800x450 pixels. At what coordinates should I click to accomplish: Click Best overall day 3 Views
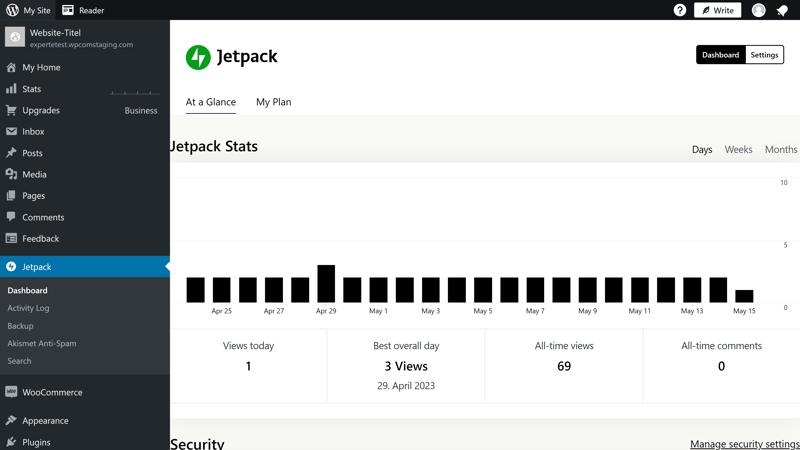point(406,366)
